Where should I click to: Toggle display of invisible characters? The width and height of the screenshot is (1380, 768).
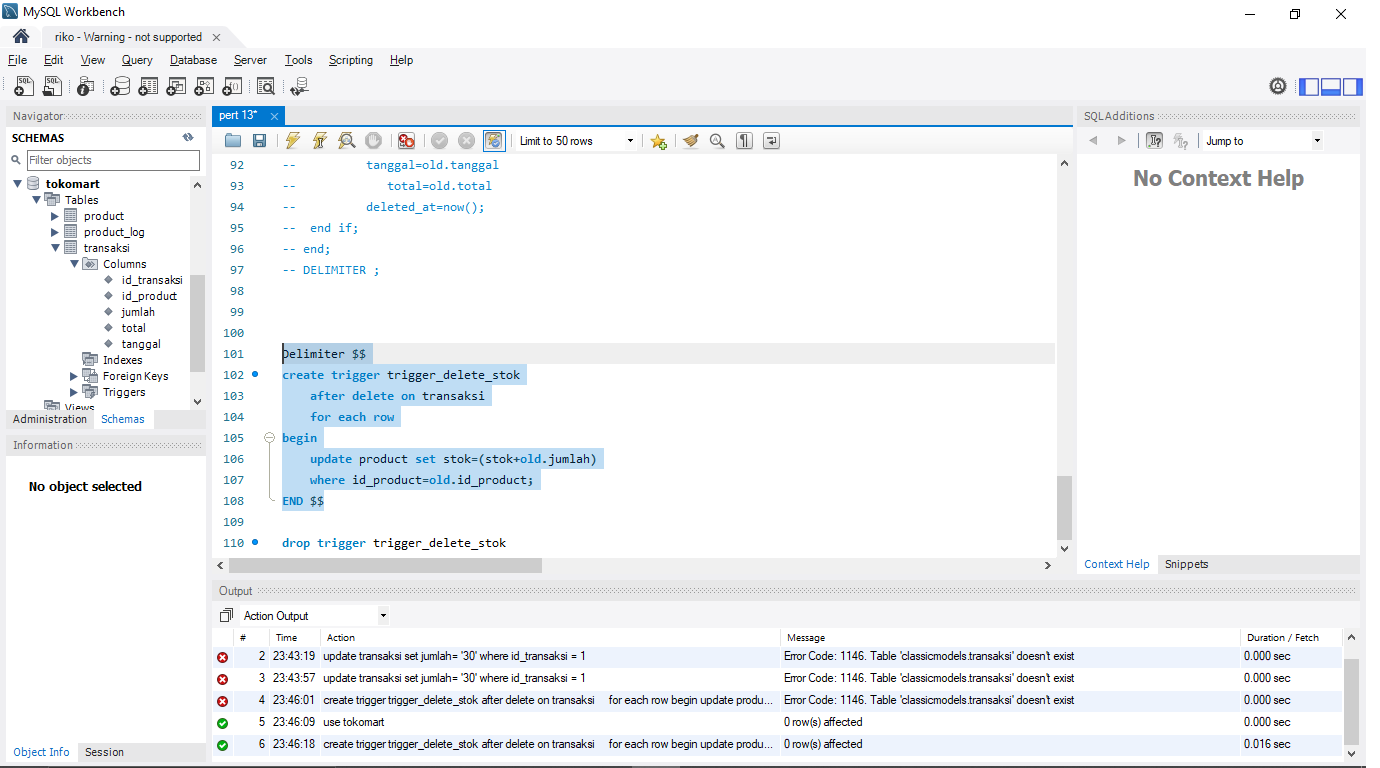(744, 141)
